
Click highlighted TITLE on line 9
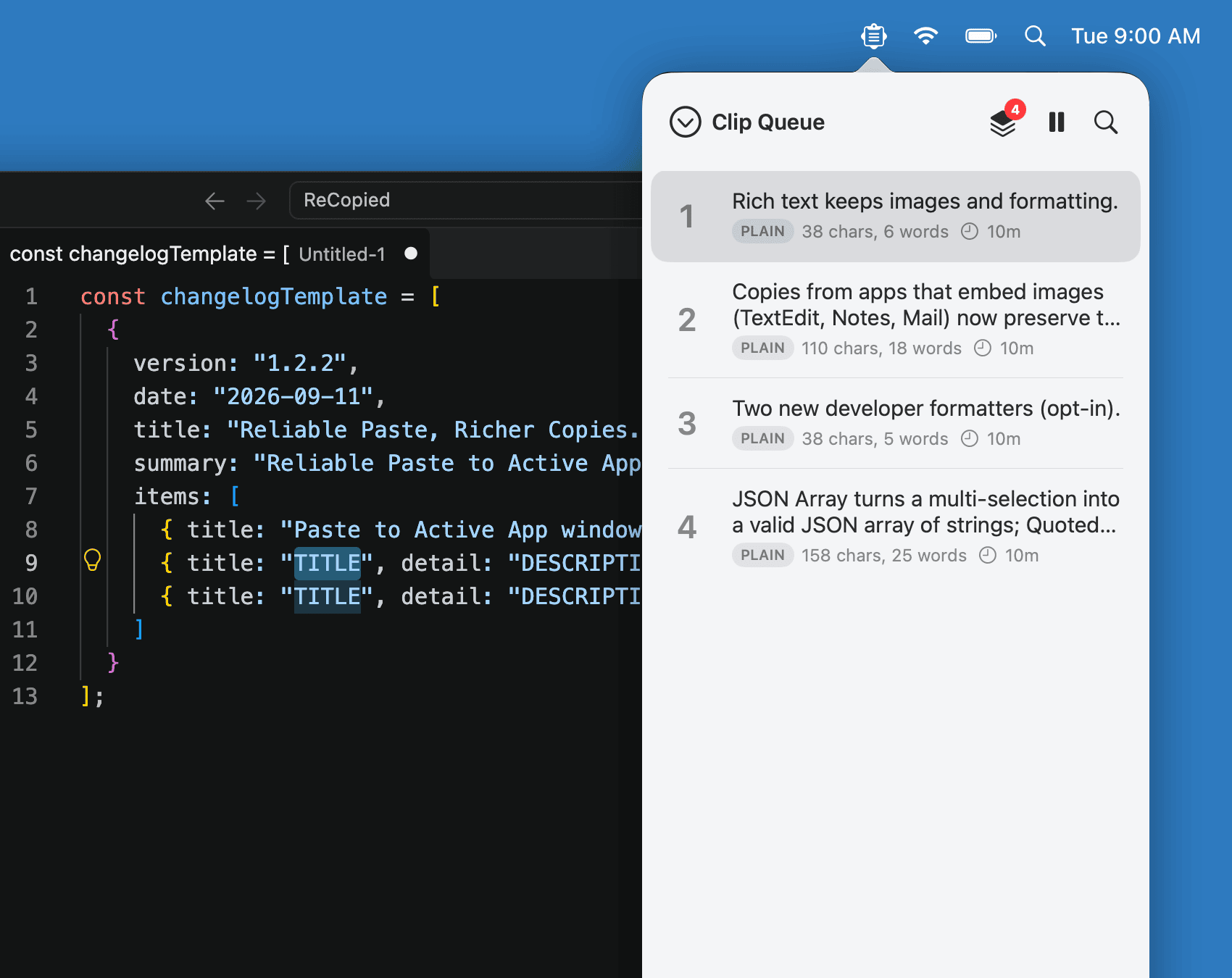pos(328,563)
